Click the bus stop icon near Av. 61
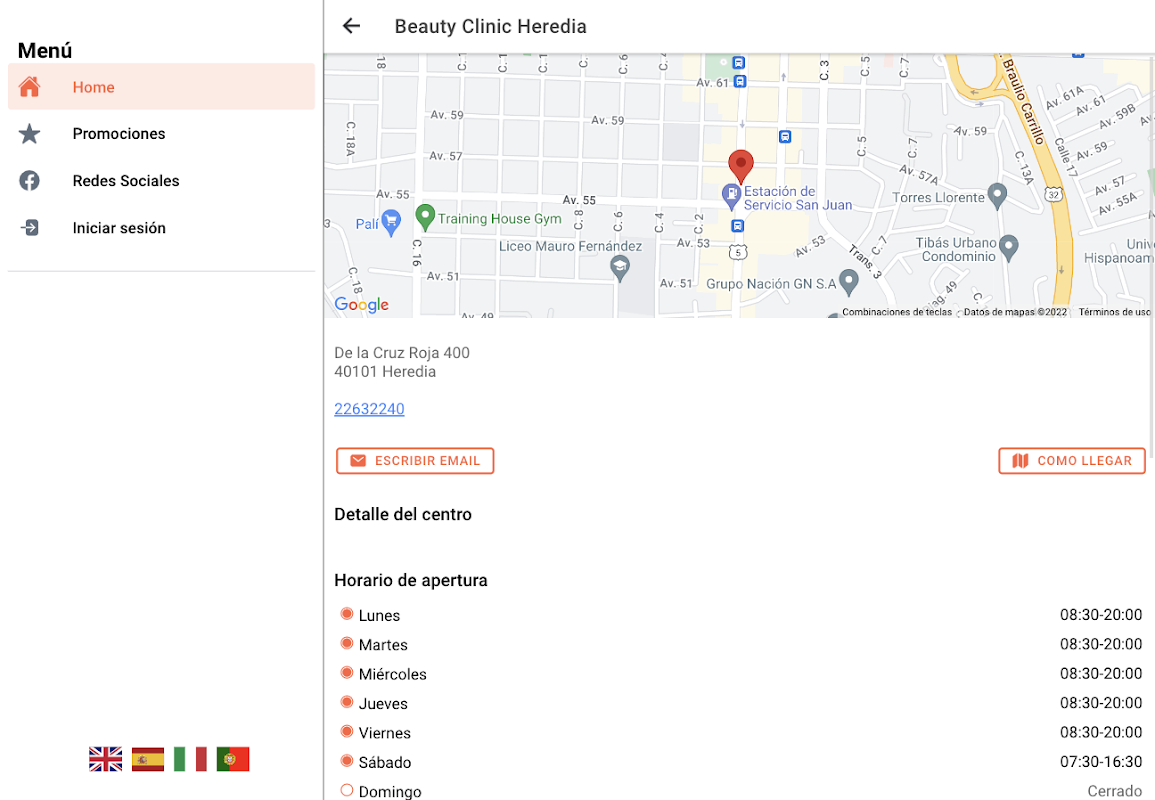The width and height of the screenshot is (1155, 800). click(x=740, y=82)
